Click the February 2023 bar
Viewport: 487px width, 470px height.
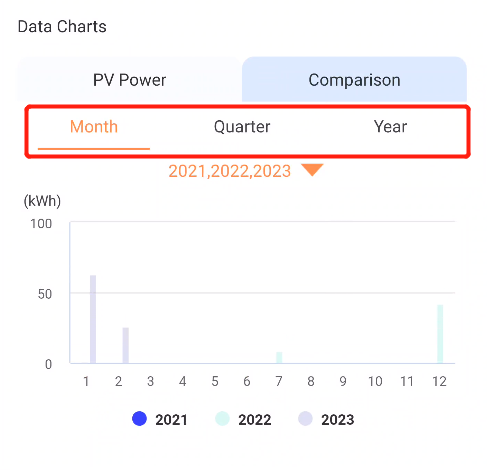pos(126,345)
